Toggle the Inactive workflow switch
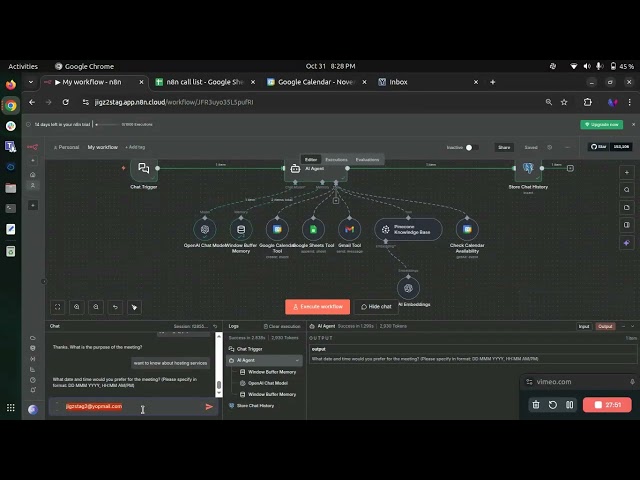This screenshot has height=480, width=640. point(472,147)
